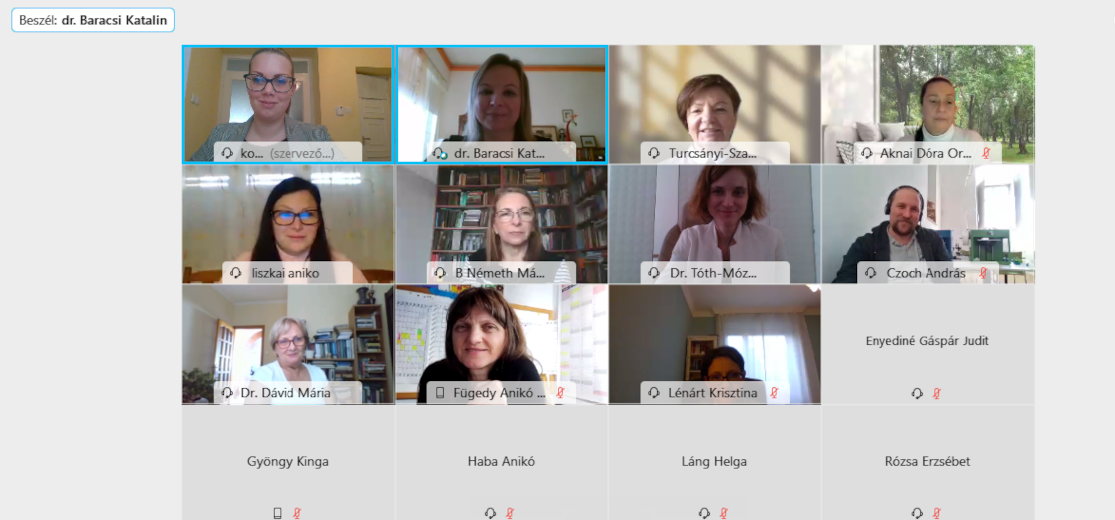Click the muted microphone icon on Aknai Dóra's tile
Viewport: 1115px width, 520px height.
[x=986, y=153]
